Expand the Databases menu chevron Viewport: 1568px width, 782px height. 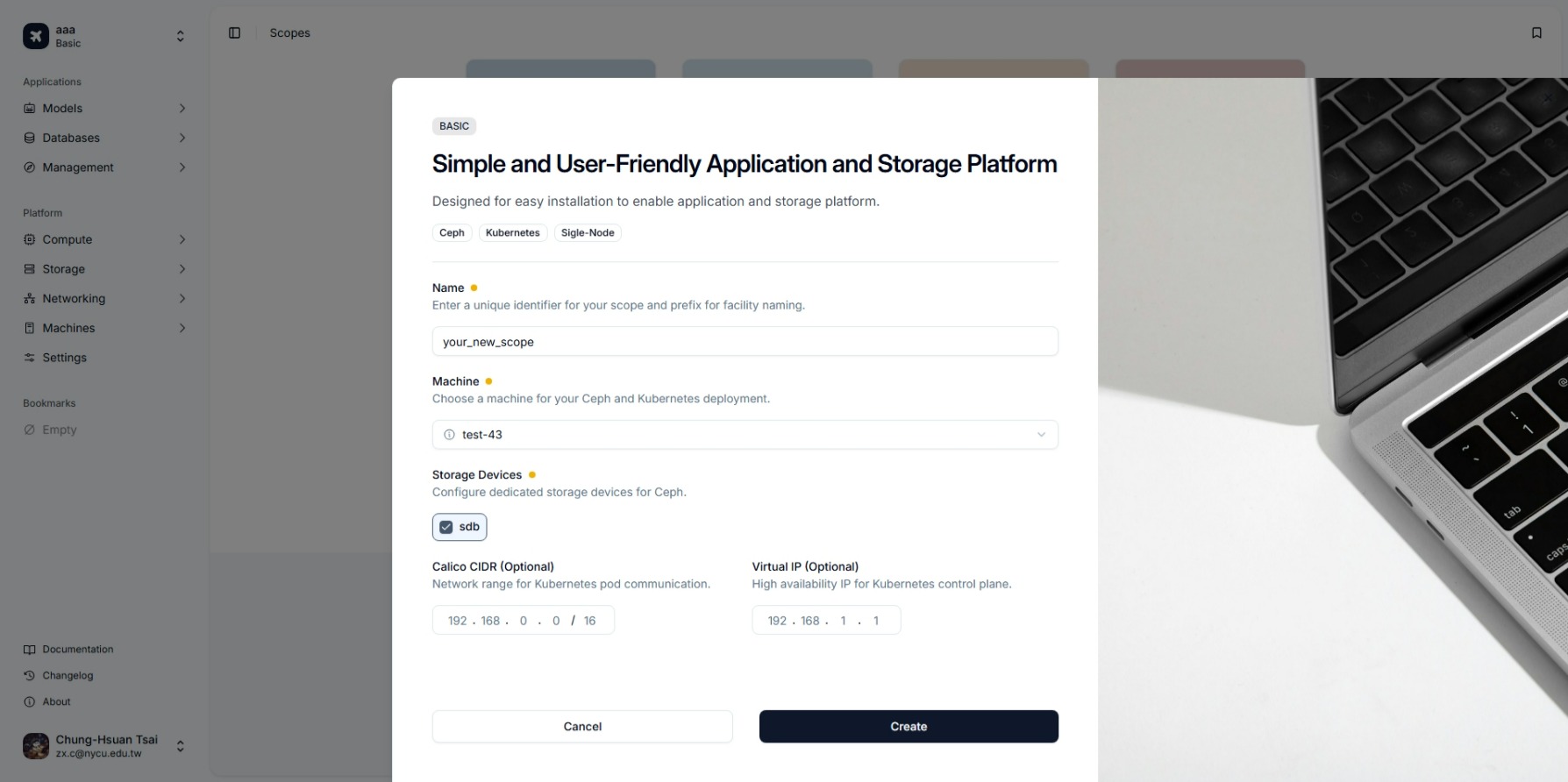(182, 138)
